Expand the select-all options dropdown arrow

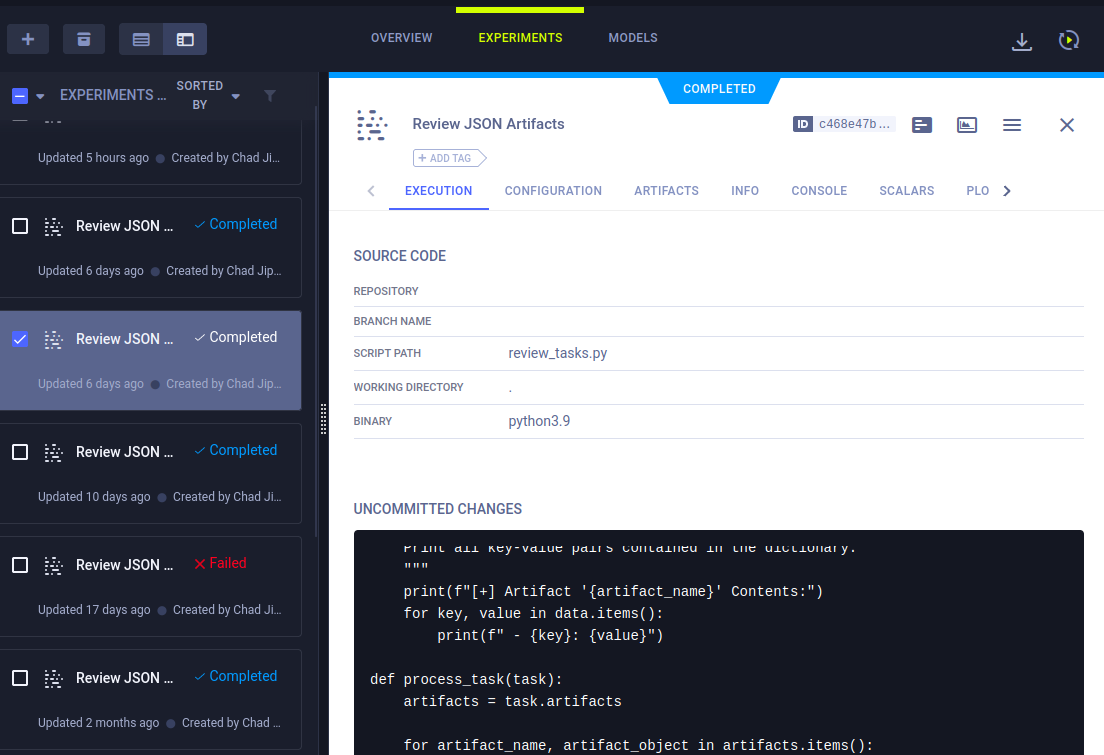pyautogui.click(x=41, y=96)
